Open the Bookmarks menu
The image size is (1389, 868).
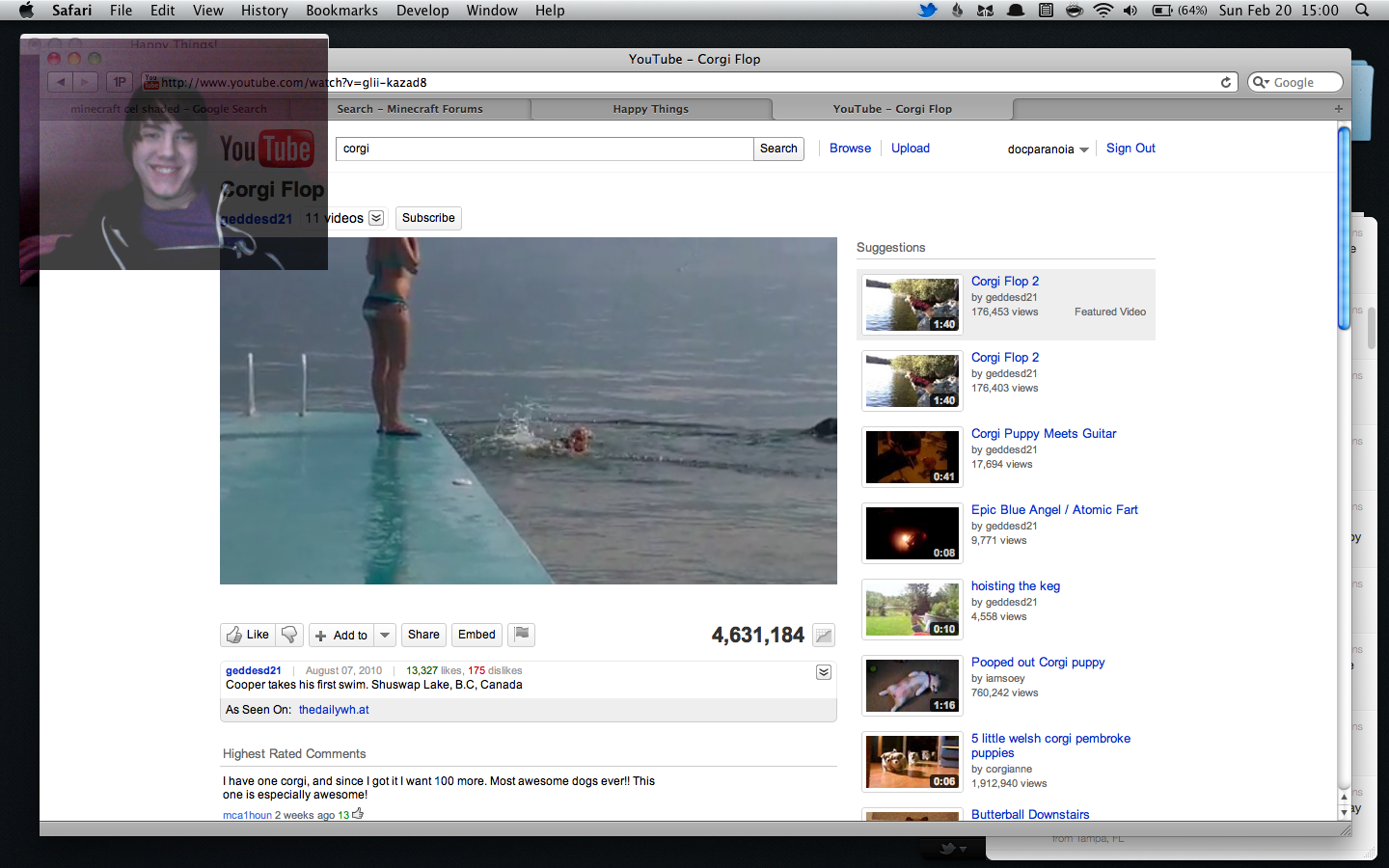341,11
